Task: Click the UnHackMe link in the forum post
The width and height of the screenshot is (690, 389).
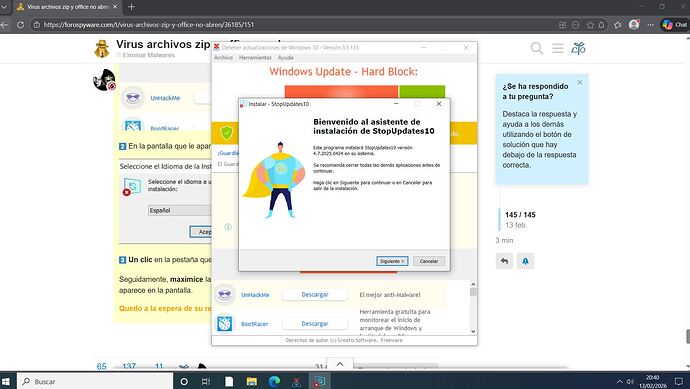Action: 165,98
